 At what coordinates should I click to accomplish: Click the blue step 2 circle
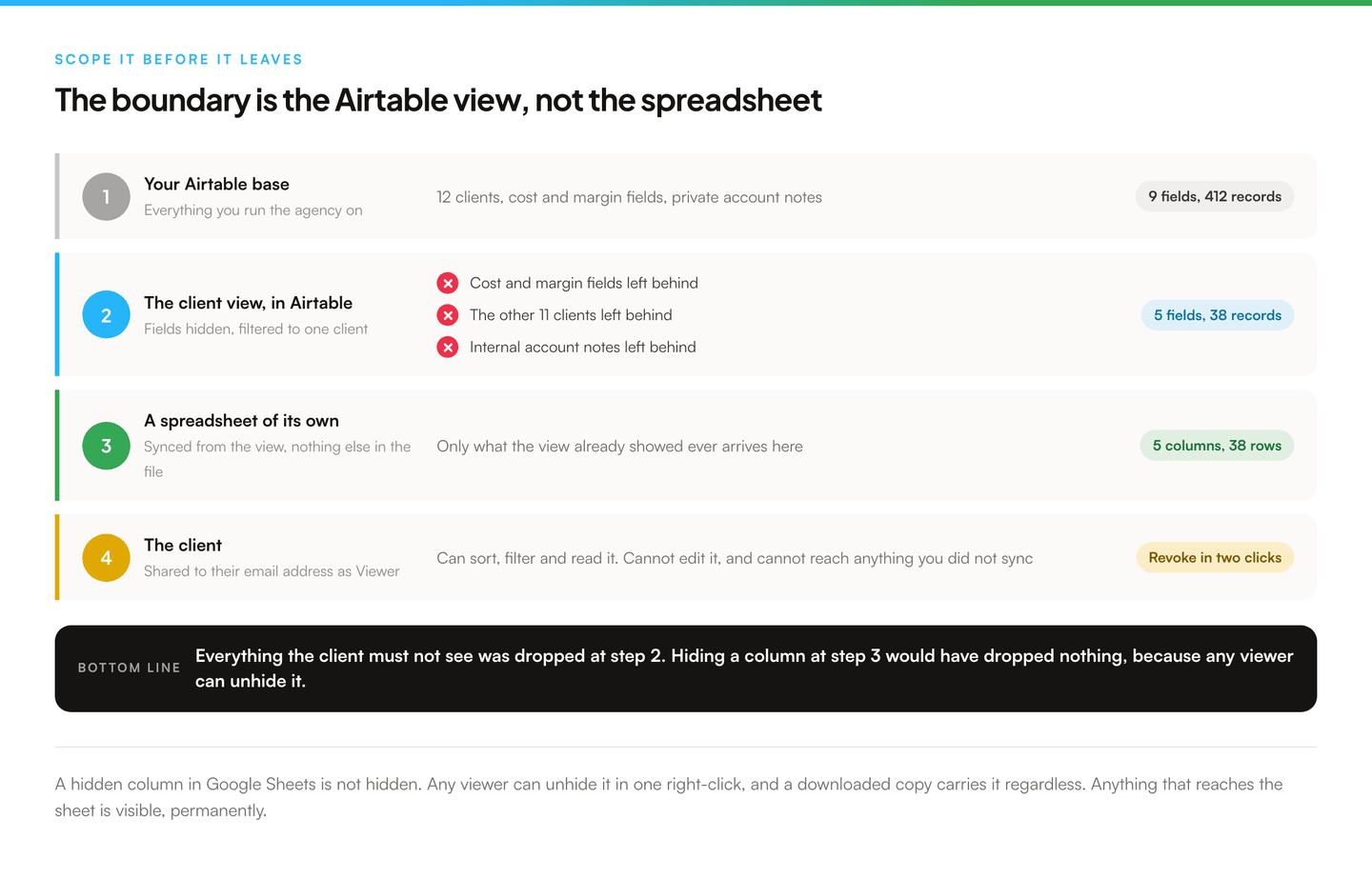coord(106,315)
